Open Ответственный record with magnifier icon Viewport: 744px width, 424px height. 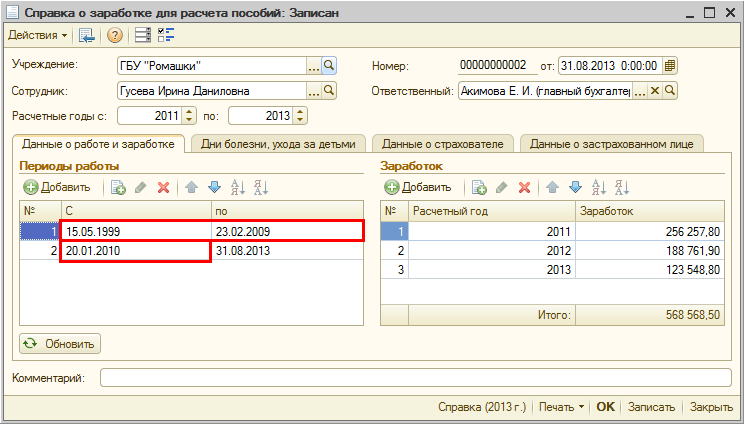tap(670, 91)
